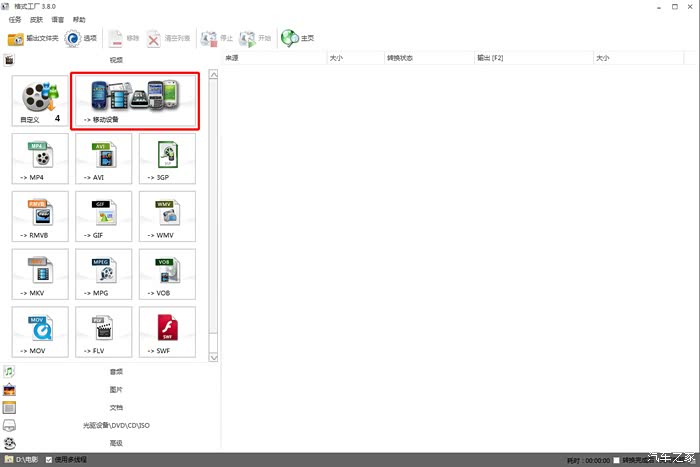
Task: Pick the GIF conversion icon
Action: point(104,216)
